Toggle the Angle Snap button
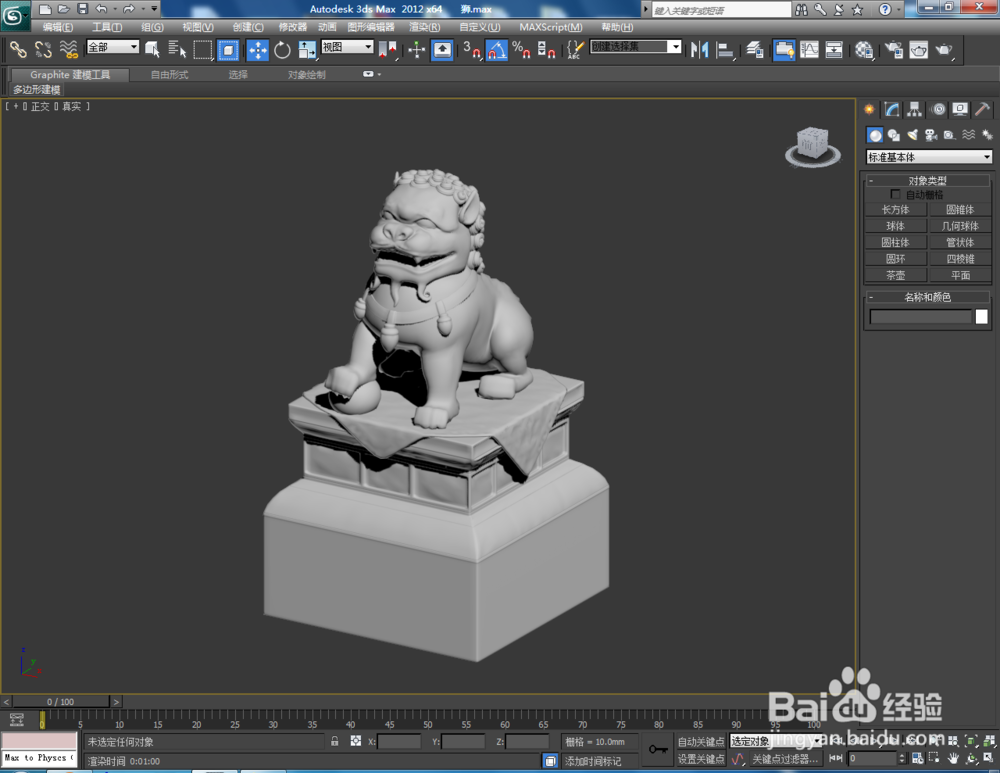 497,49
